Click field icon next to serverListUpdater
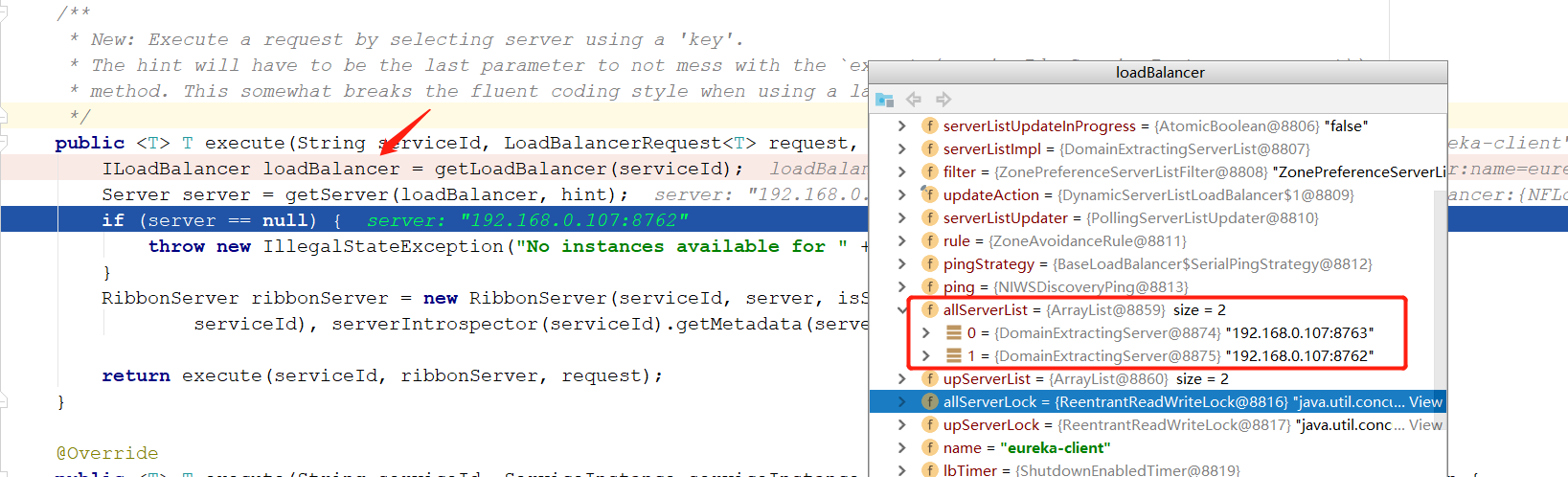The image size is (1568, 477). click(x=929, y=217)
